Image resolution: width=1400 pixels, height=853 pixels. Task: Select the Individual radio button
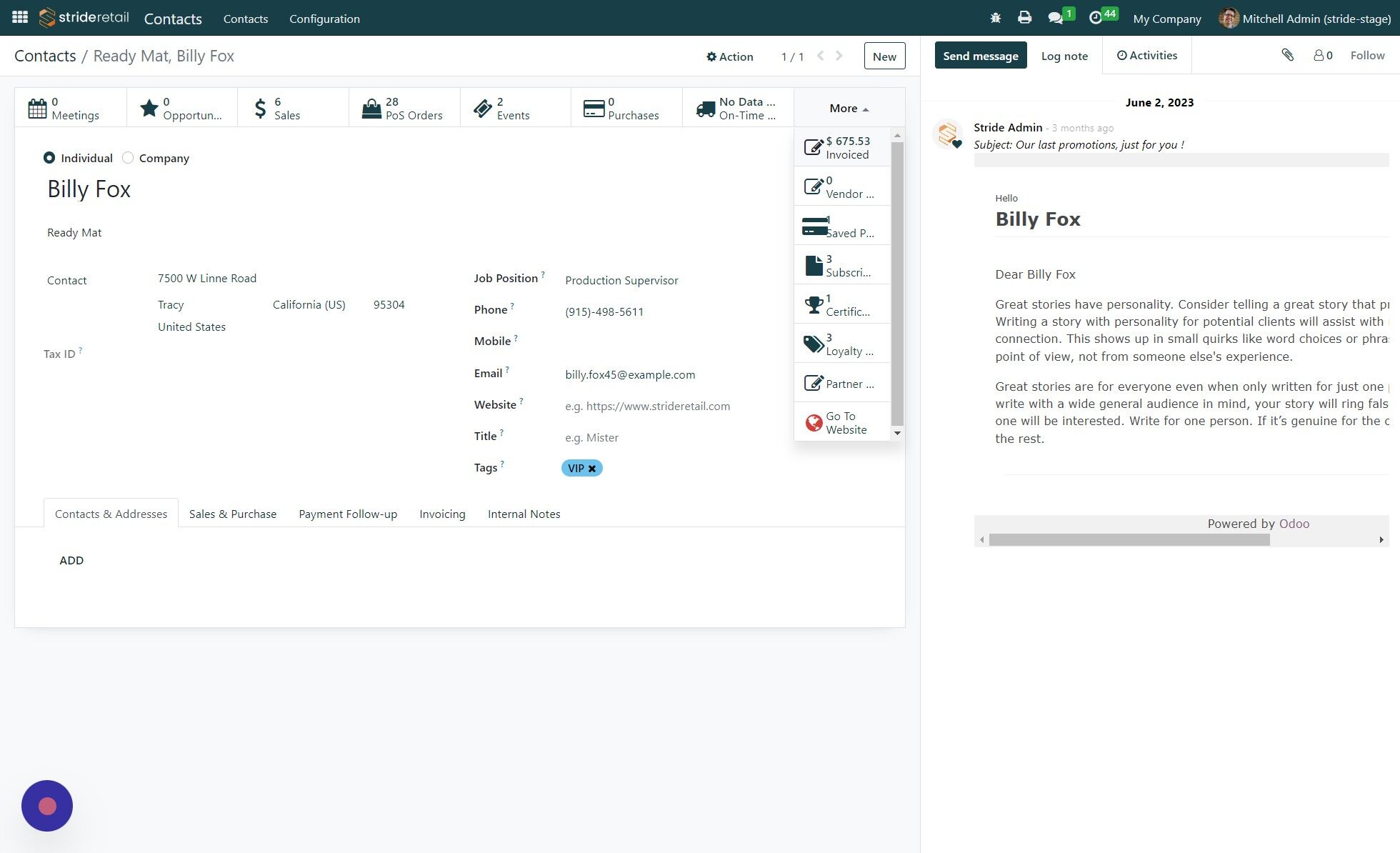click(x=49, y=158)
